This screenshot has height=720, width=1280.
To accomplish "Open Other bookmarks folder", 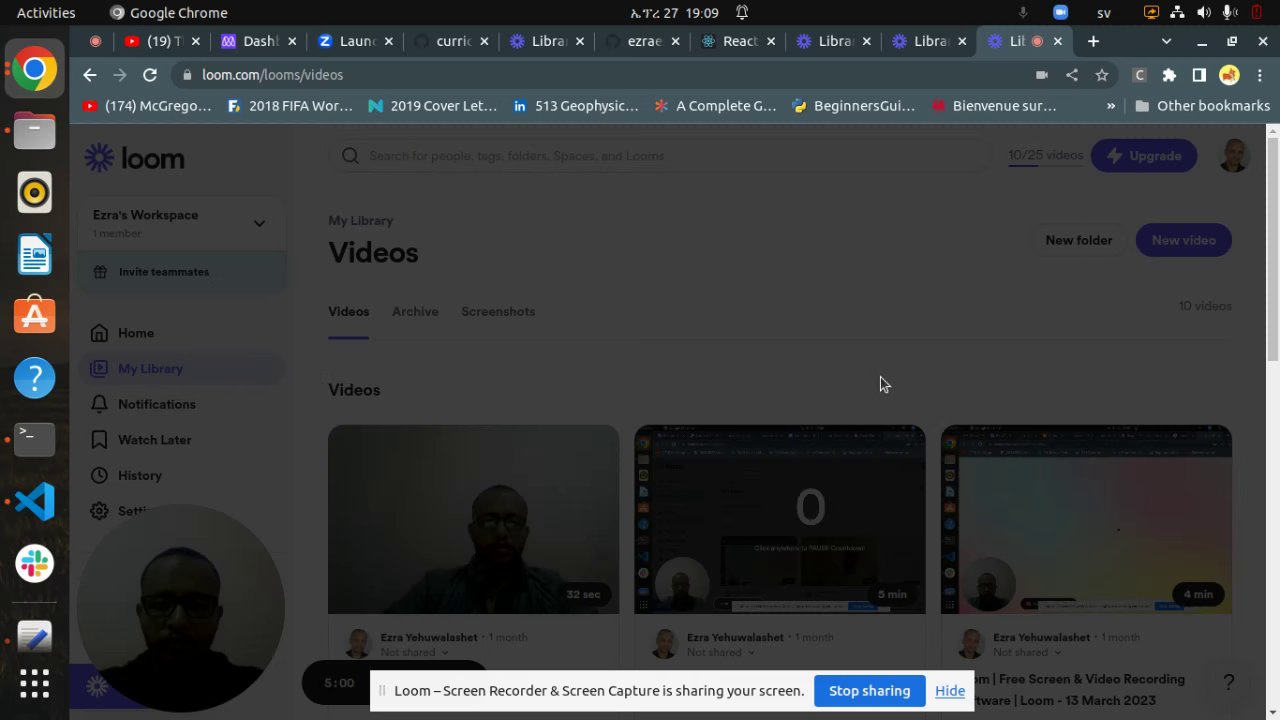I will 1202,106.
